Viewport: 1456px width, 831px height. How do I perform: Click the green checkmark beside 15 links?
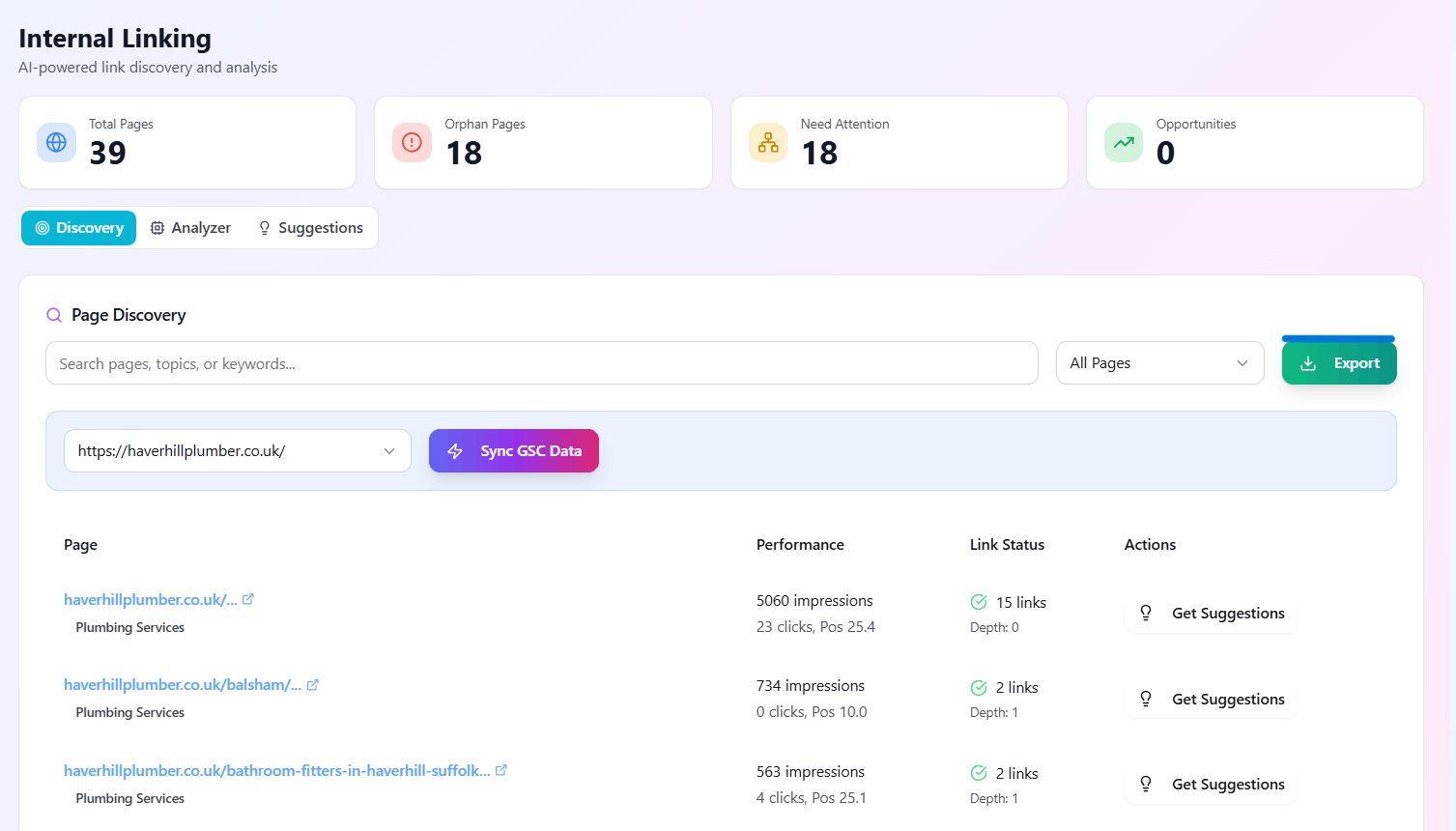[979, 602]
